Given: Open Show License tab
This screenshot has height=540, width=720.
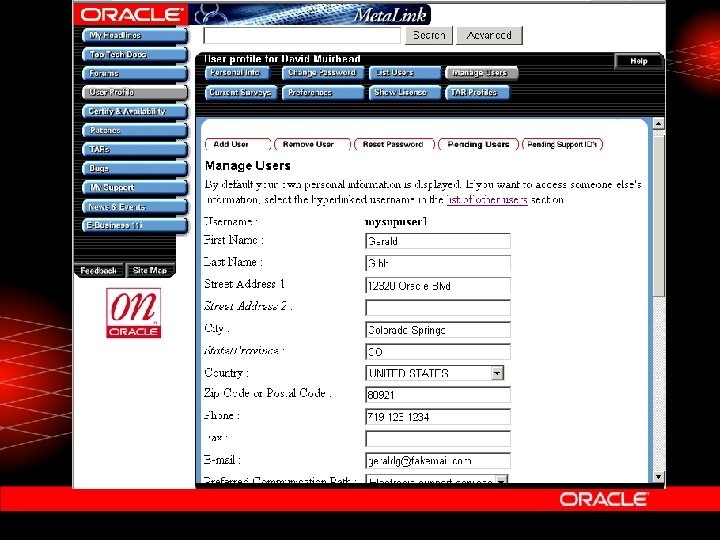Looking at the screenshot, I should [x=405, y=93].
